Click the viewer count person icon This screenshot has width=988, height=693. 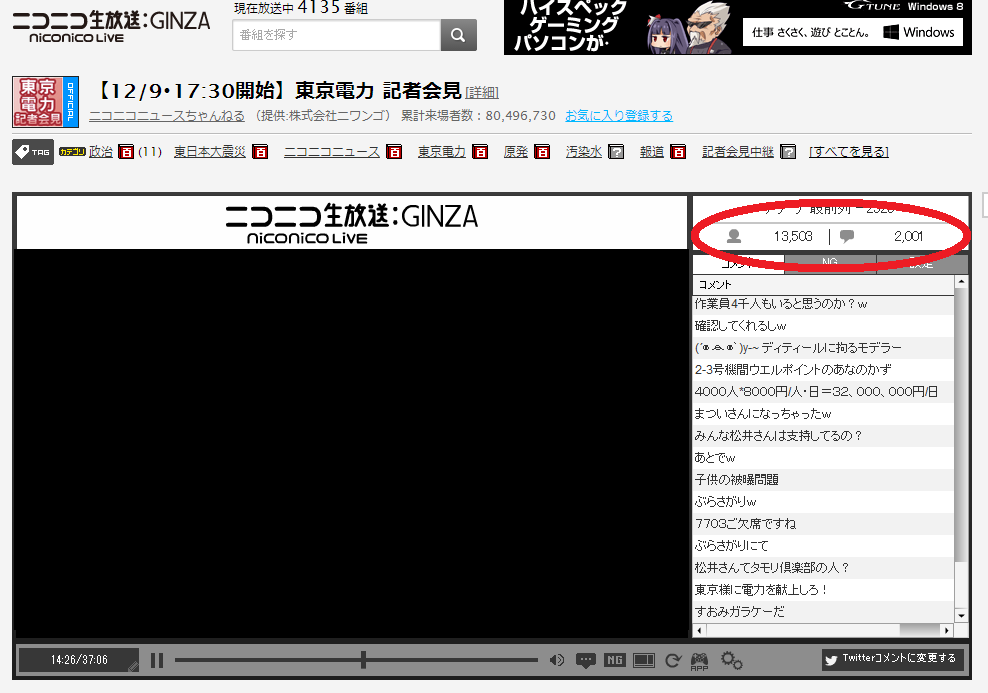[733, 236]
